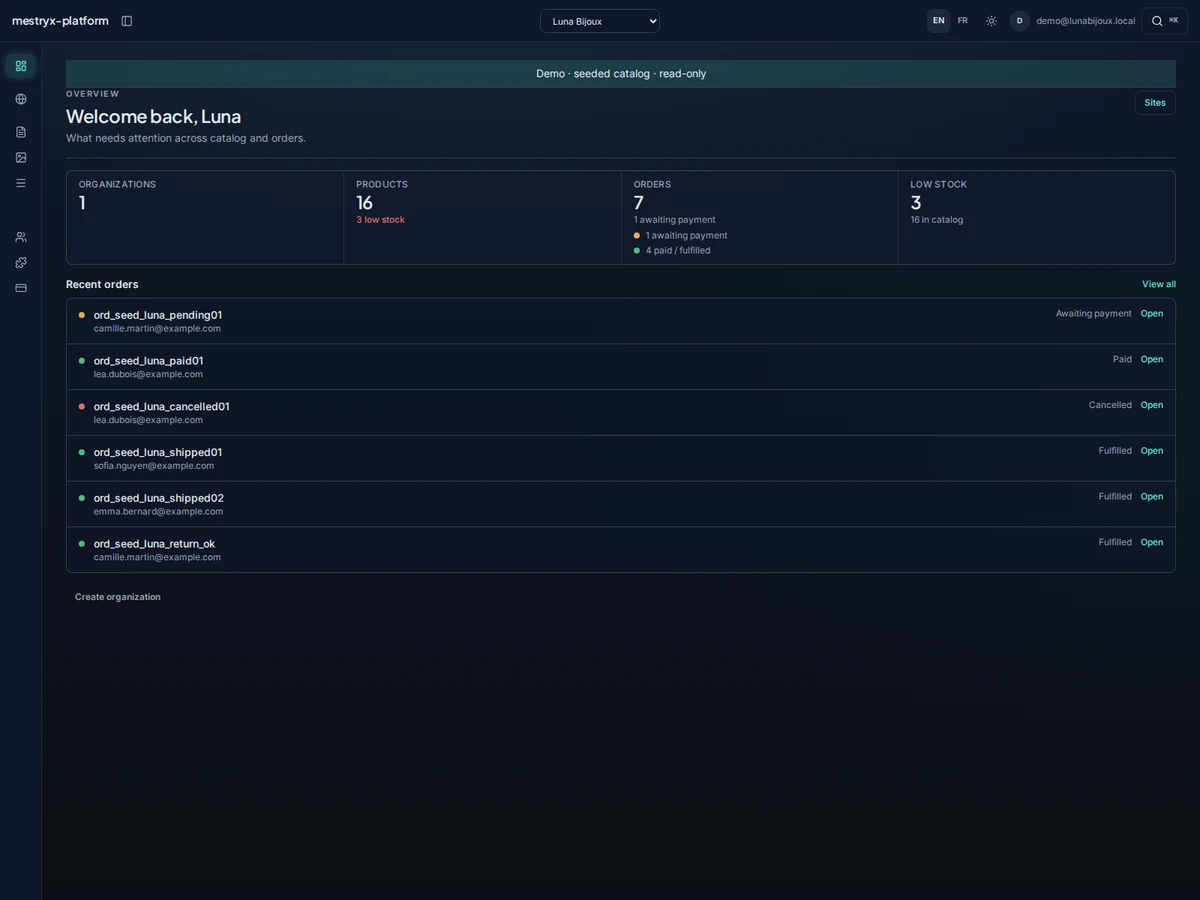This screenshot has width=1200, height=900.
Task: Click the Sites button
Action: pos(1155,103)
